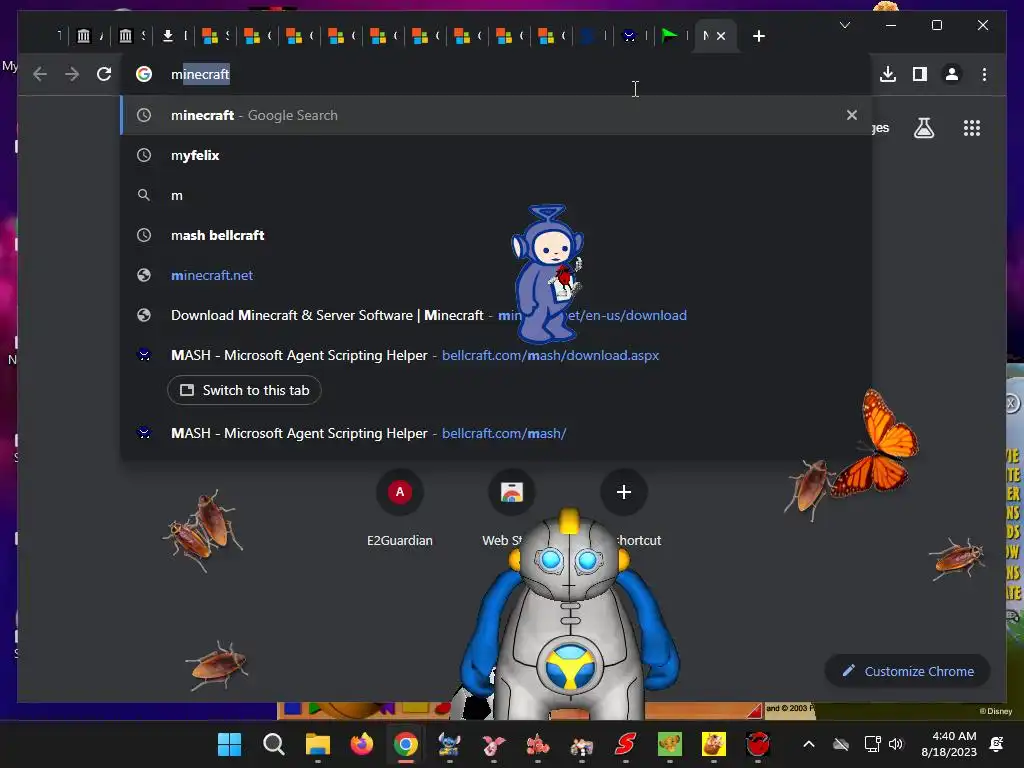Toggle the Chrome side panel icon
The width and height of the screenshot is (1024, 768).
click(x=920, y=74)
